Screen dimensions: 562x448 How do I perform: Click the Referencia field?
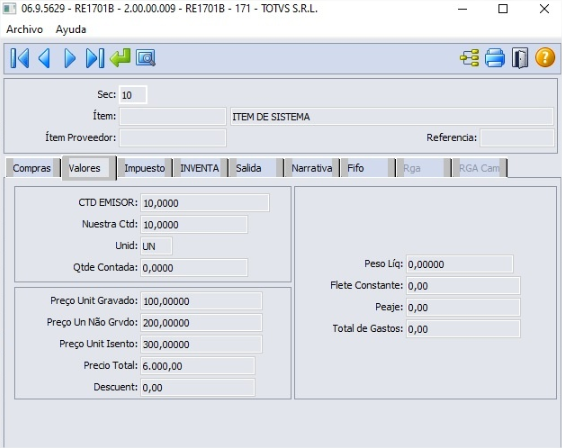[x=517, y=138]
